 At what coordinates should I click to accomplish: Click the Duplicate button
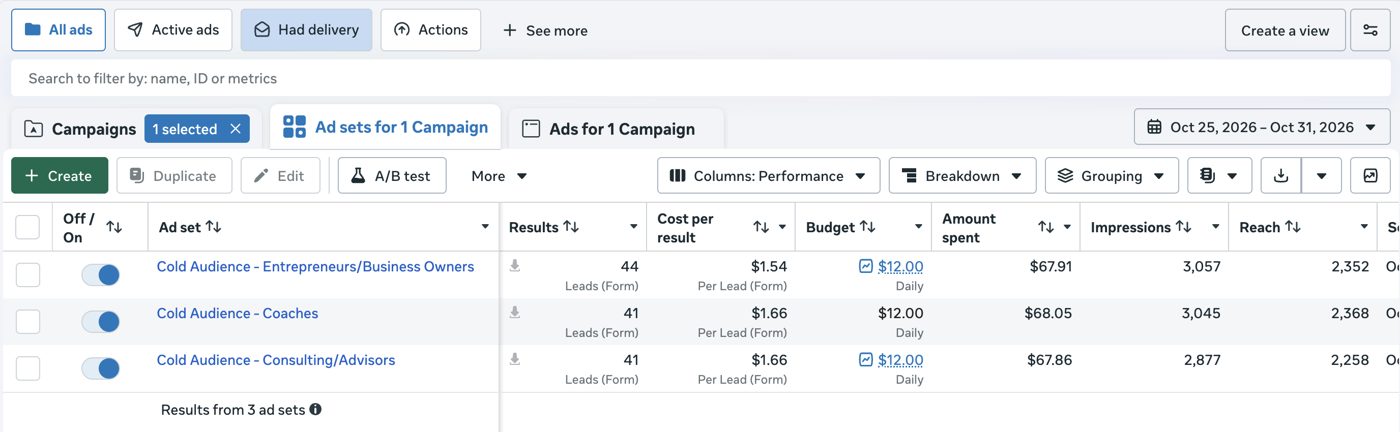point(174,175)
